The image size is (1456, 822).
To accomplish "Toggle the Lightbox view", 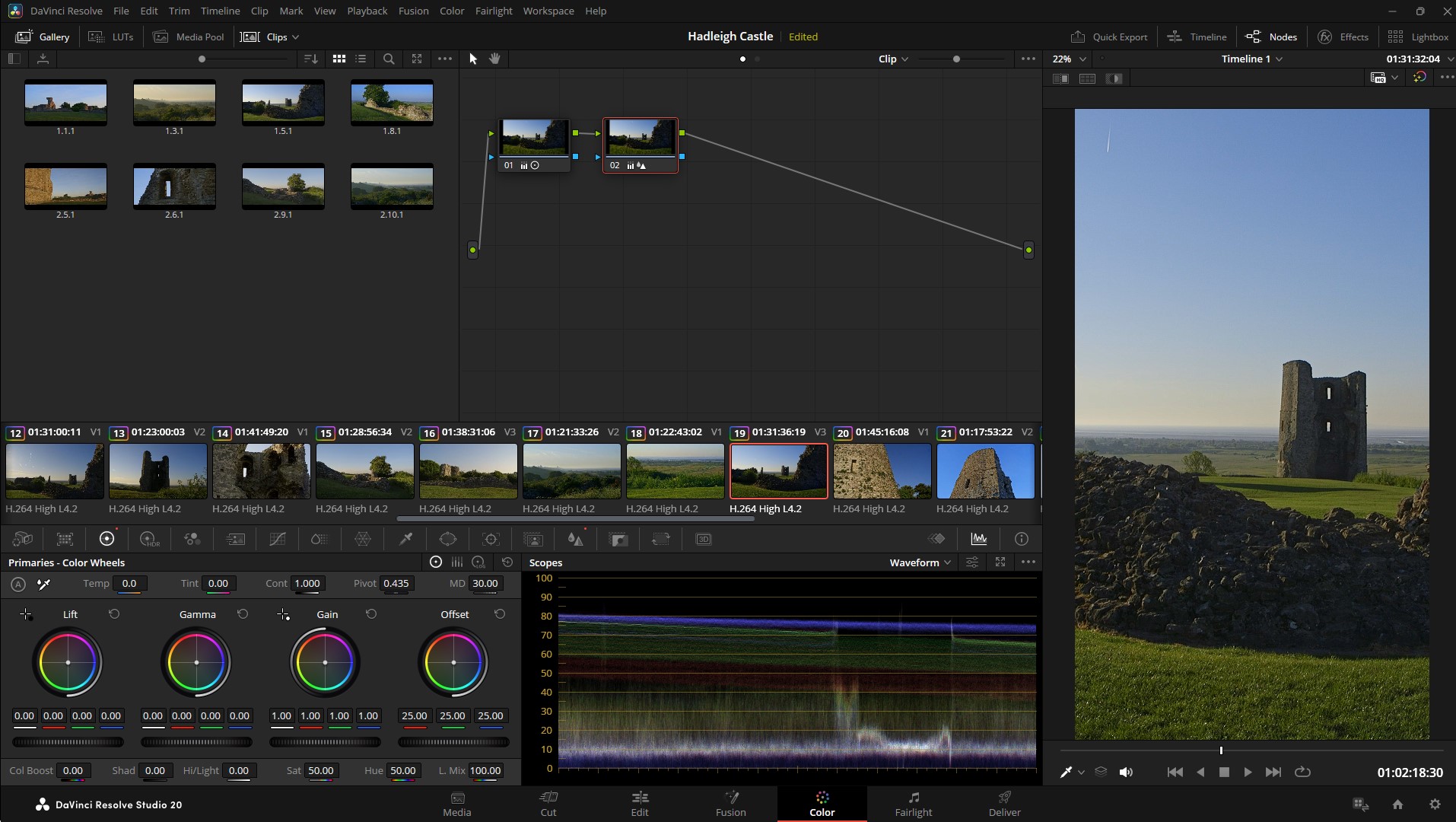I will tap(1418, 37).
